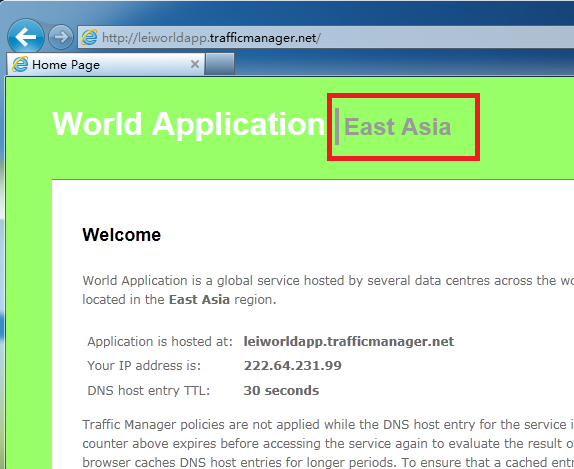Click the IE icon on Home Page tab
The width and height of the screenshot is (574, 469).
[x=20, y=64]
